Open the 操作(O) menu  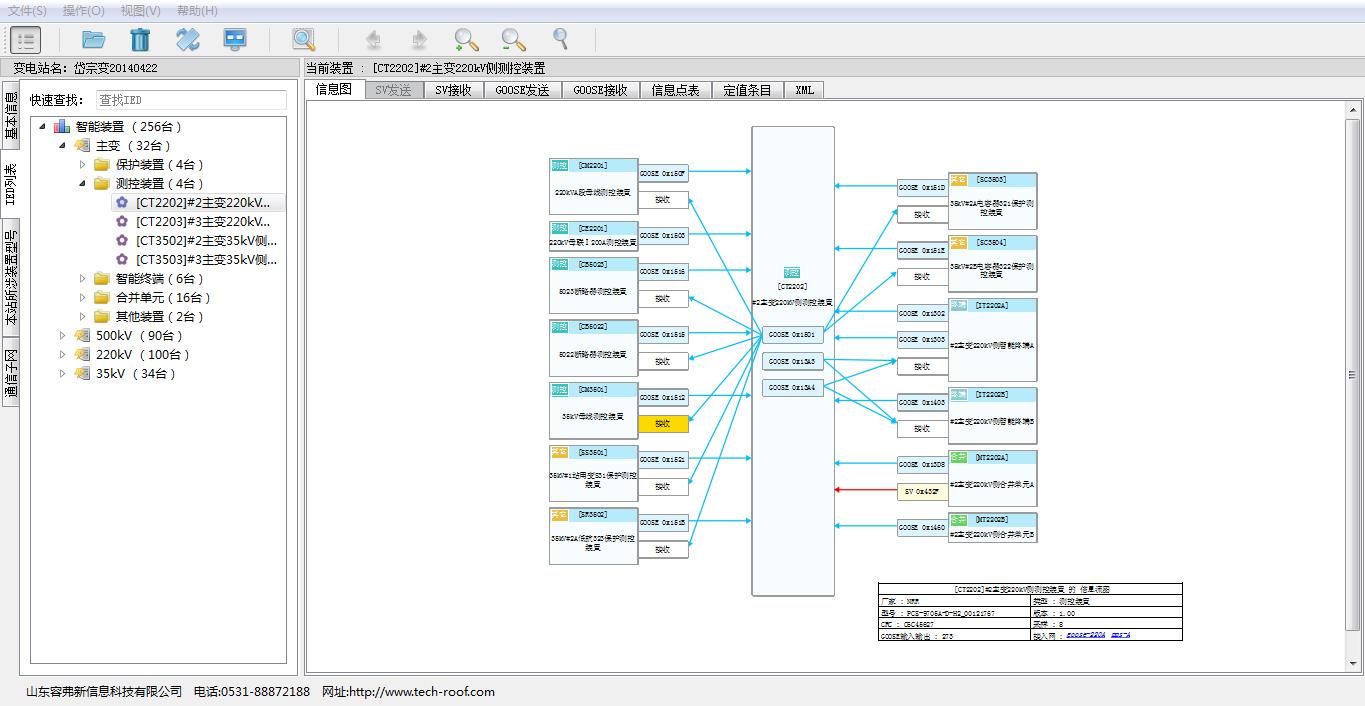[x=83, y=10]
